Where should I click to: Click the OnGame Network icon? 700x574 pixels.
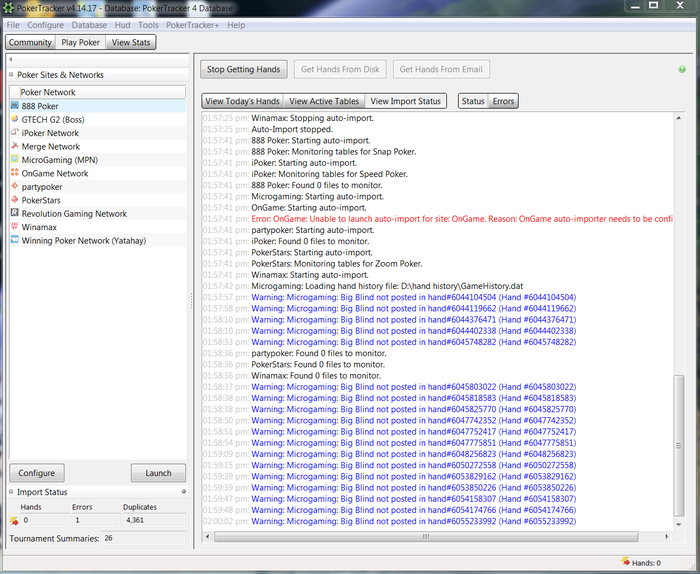15,173
